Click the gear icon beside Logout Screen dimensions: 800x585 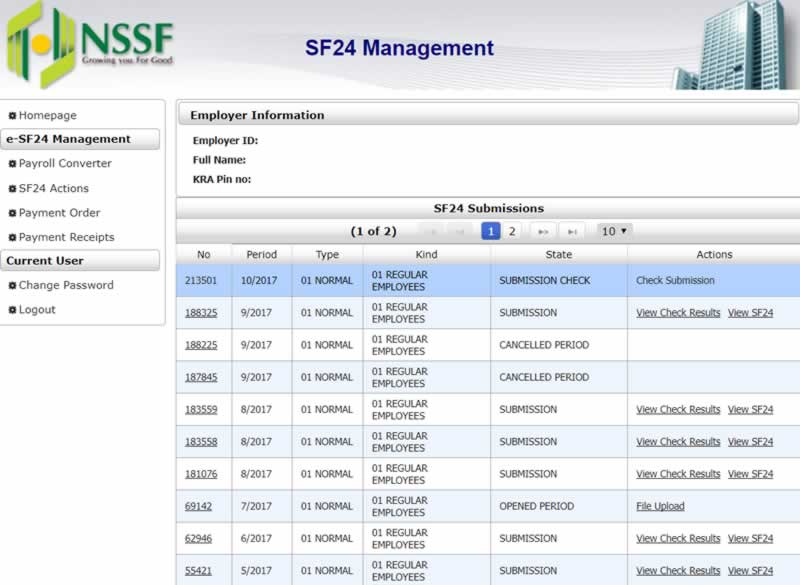click(x=12, y=310)
